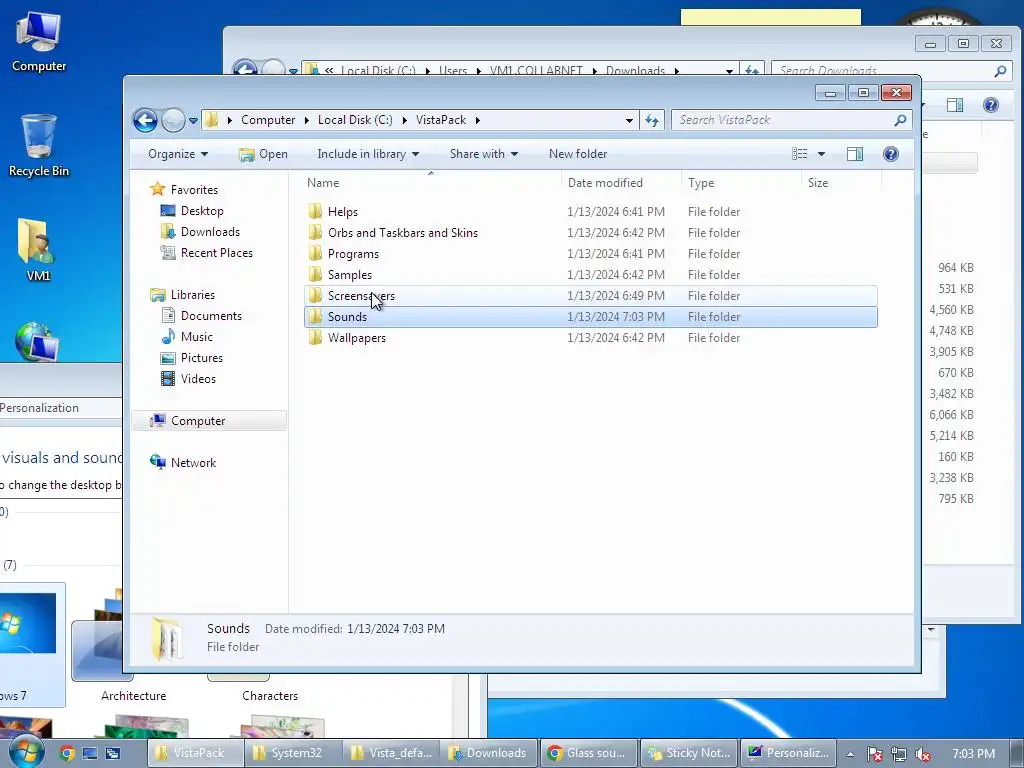Viewport: 1024px width, 768px height.
Task: Sort by the Name column header
Action: click(x=431, y=183)
